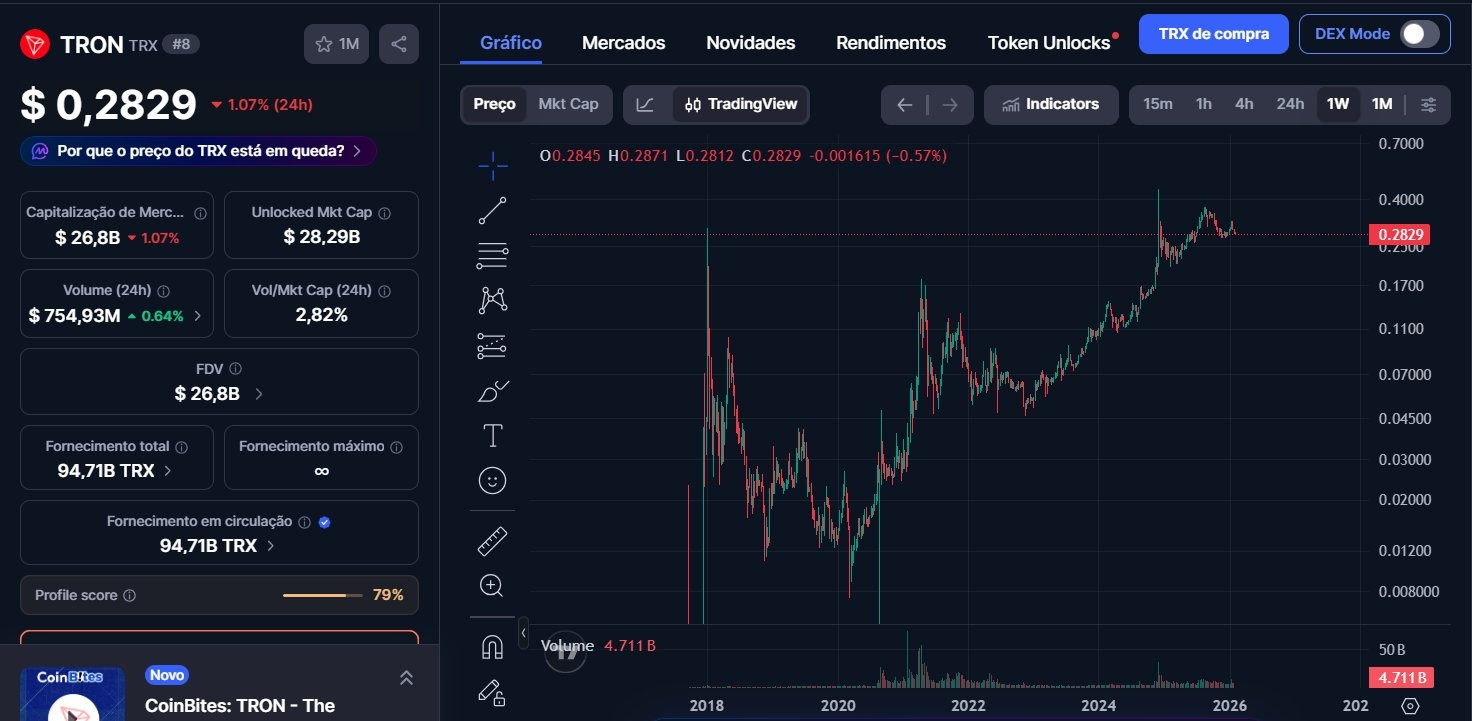Add TRON to watchlist star button
Viewport: 1472px width, 721px height.
point(337,44)
